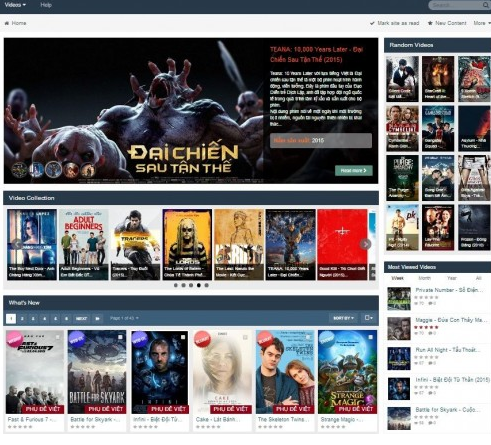Open Run All Night video link
The image size is (491, 445).
point(447,350)
